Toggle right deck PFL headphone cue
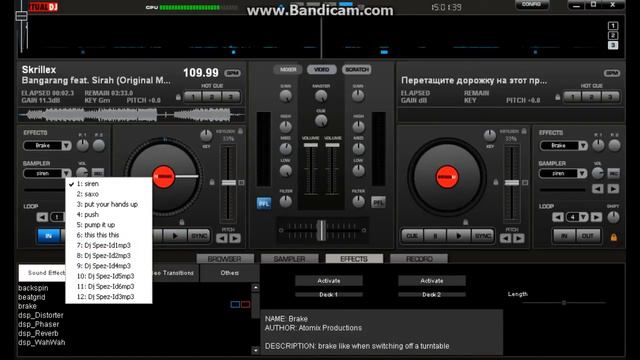 pyautogui.click(x=378, y=202)
